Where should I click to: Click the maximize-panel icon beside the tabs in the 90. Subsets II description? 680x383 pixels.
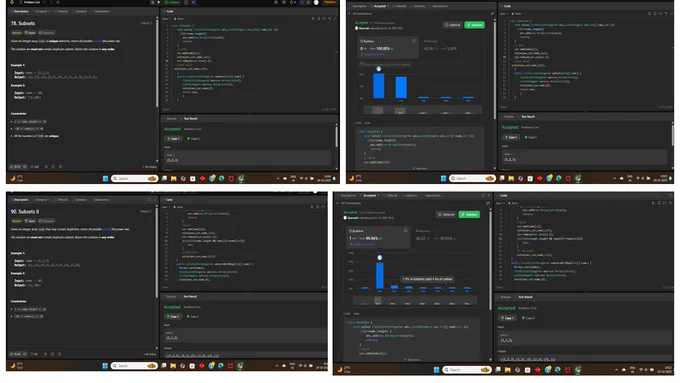click(x=149, y=200)
